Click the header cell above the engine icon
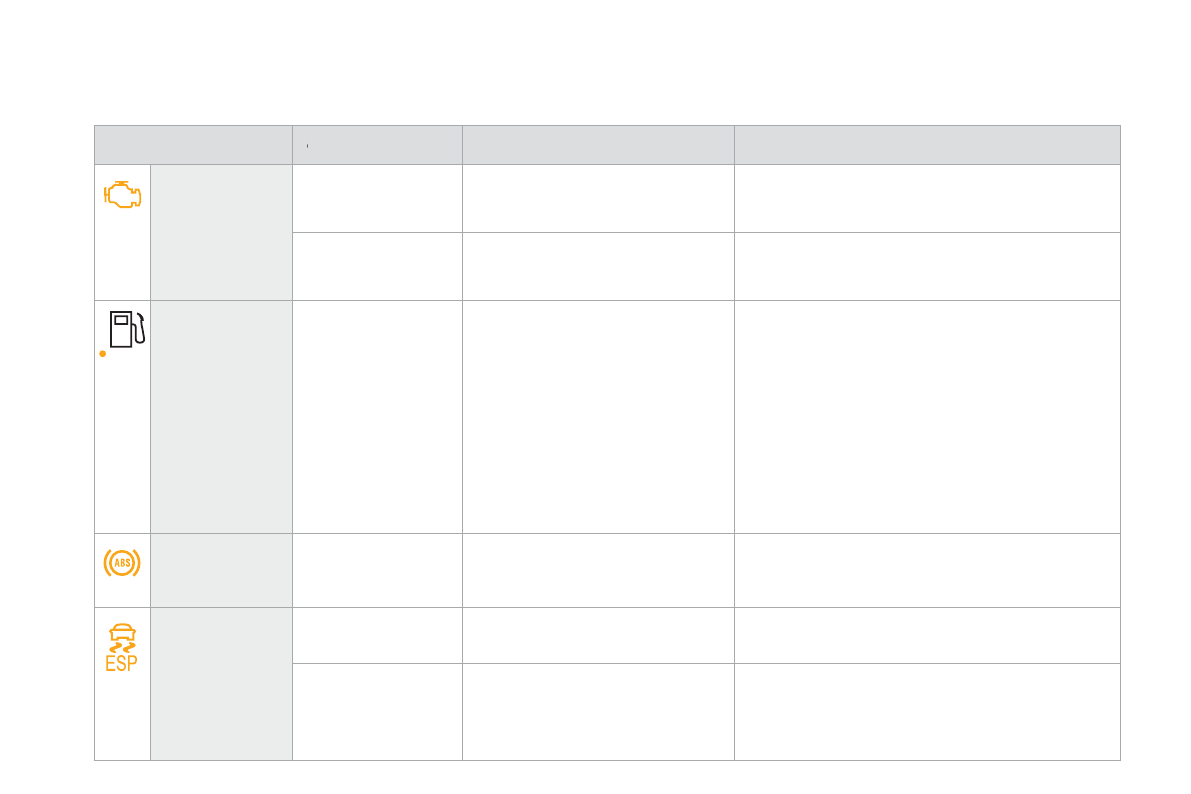Viewport: 1191px width, 794px height. (x=193, y=145)
